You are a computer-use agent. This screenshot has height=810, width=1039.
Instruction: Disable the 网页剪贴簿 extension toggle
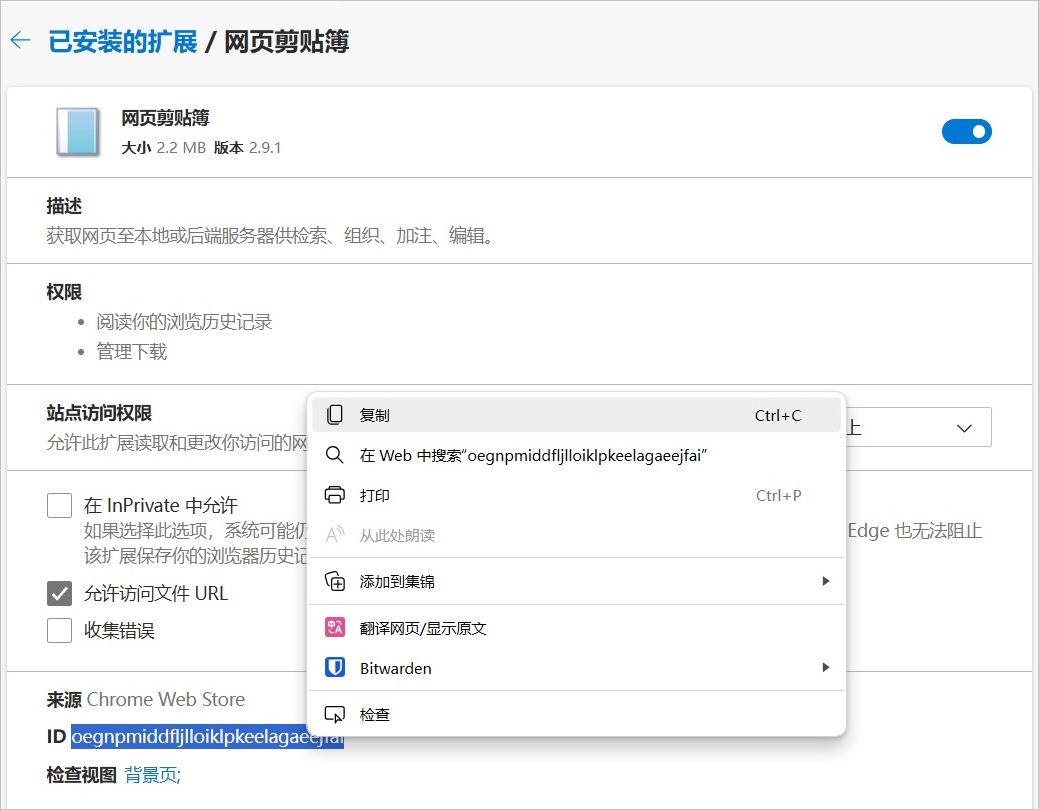click(x=966, y=131)
